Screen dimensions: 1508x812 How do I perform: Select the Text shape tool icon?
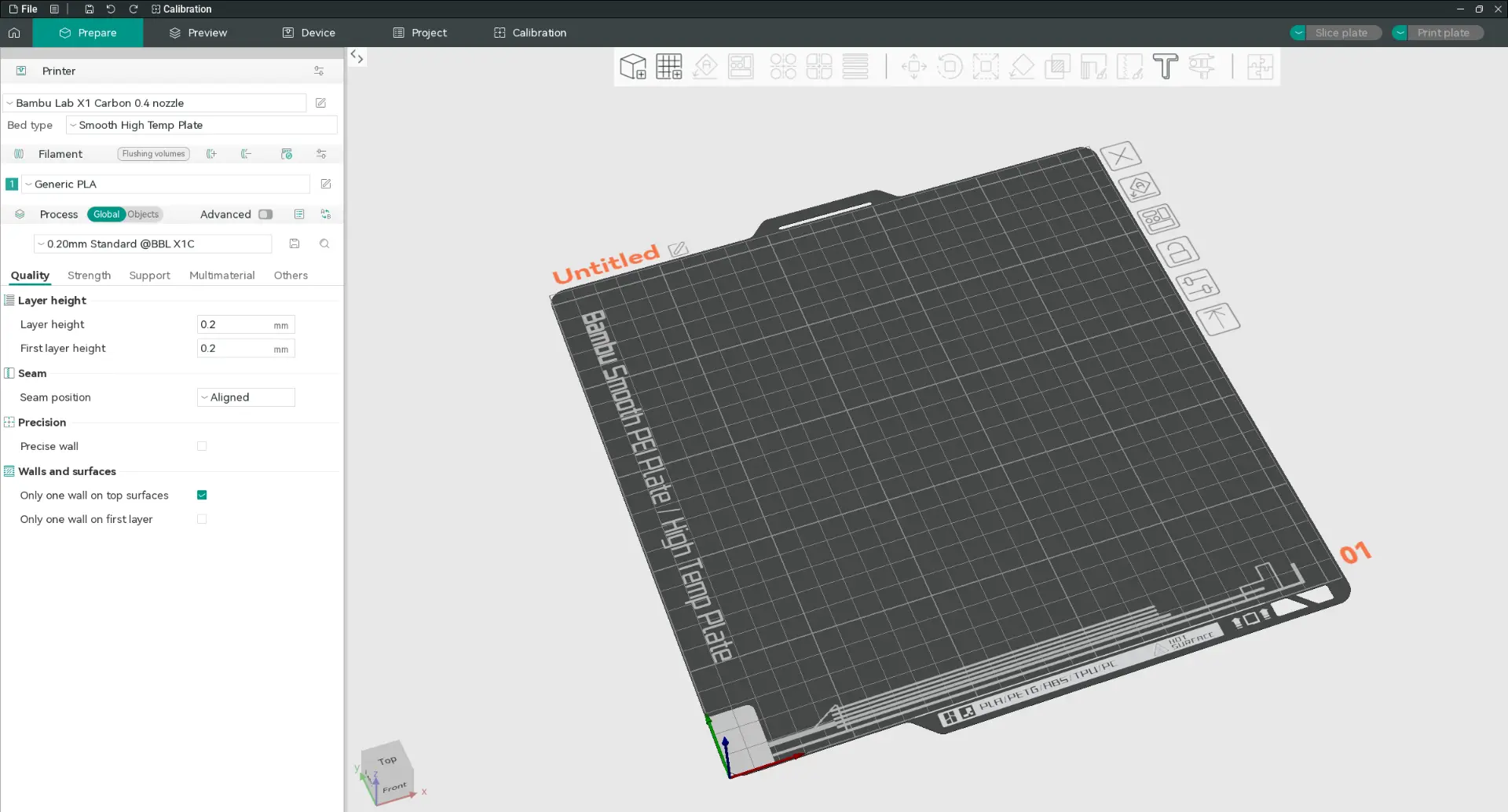click(1165, 67)
